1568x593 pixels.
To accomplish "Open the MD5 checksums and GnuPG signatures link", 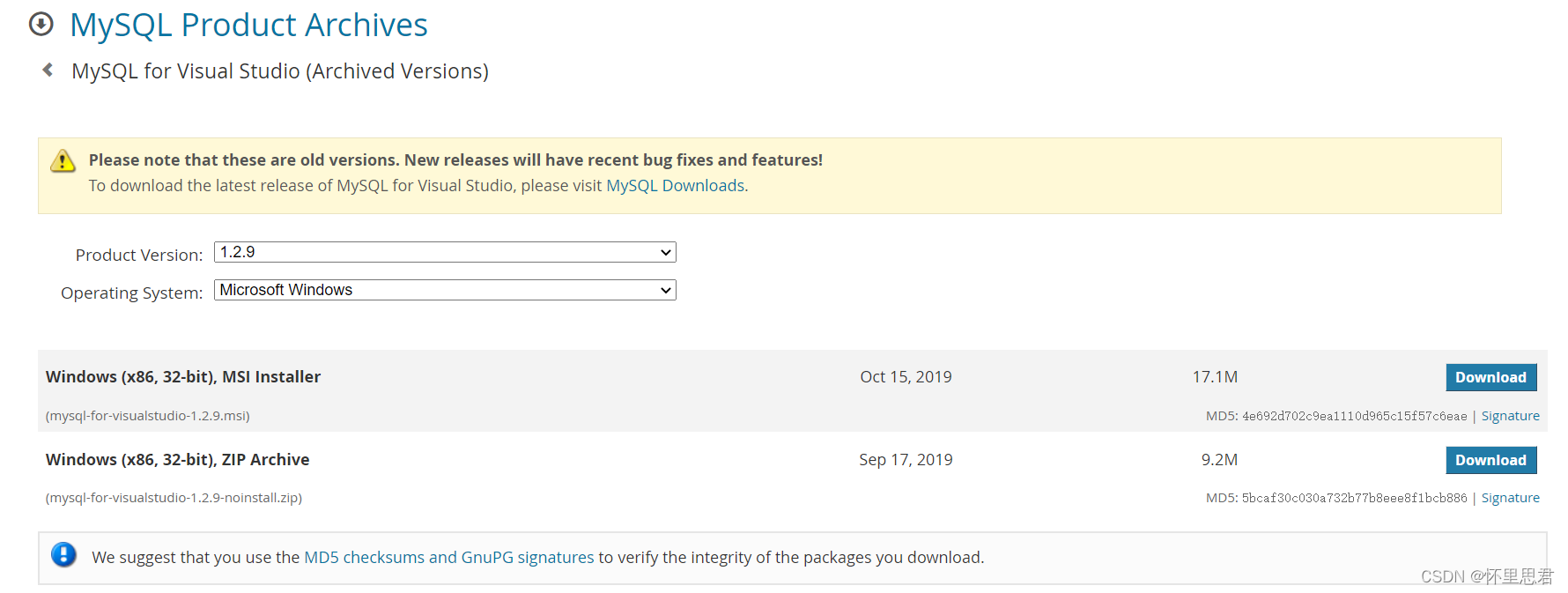I will click(x=448, y=558).
